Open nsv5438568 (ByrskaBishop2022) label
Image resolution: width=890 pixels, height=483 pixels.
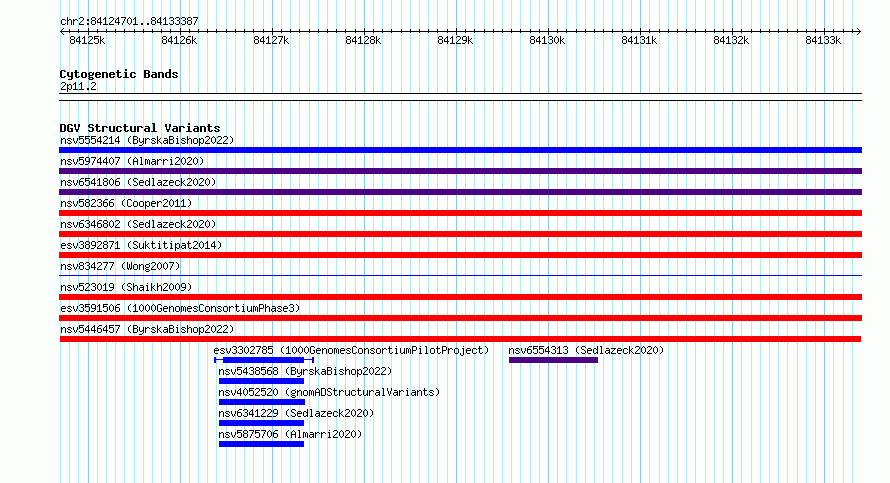click(305, 371)
